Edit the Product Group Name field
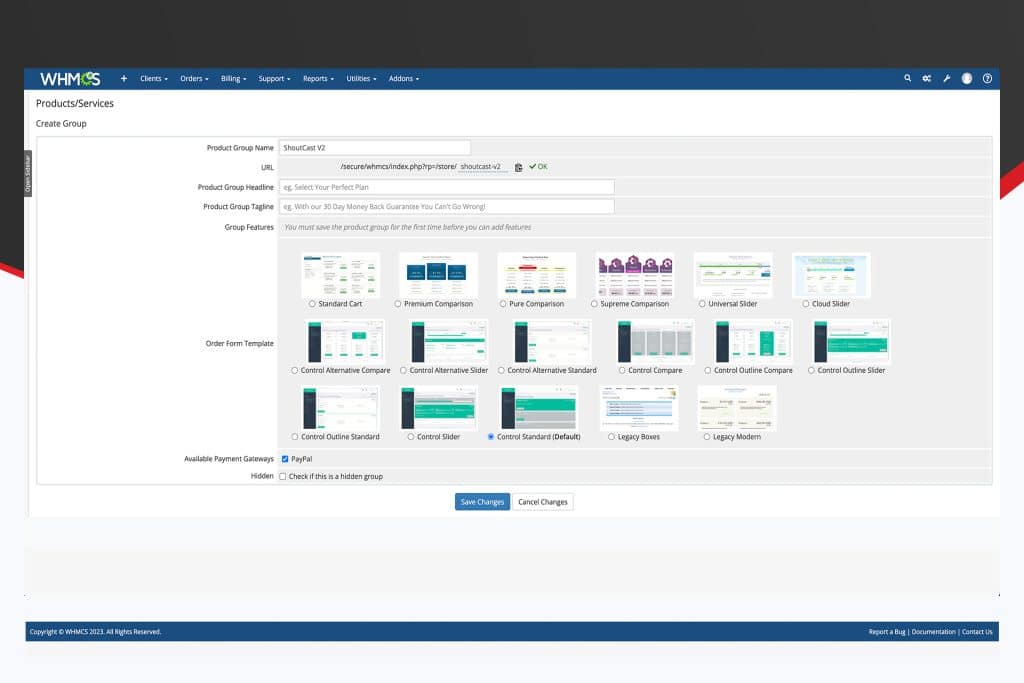The height and width of the screenshot is (683, 1024). [375, 148]
